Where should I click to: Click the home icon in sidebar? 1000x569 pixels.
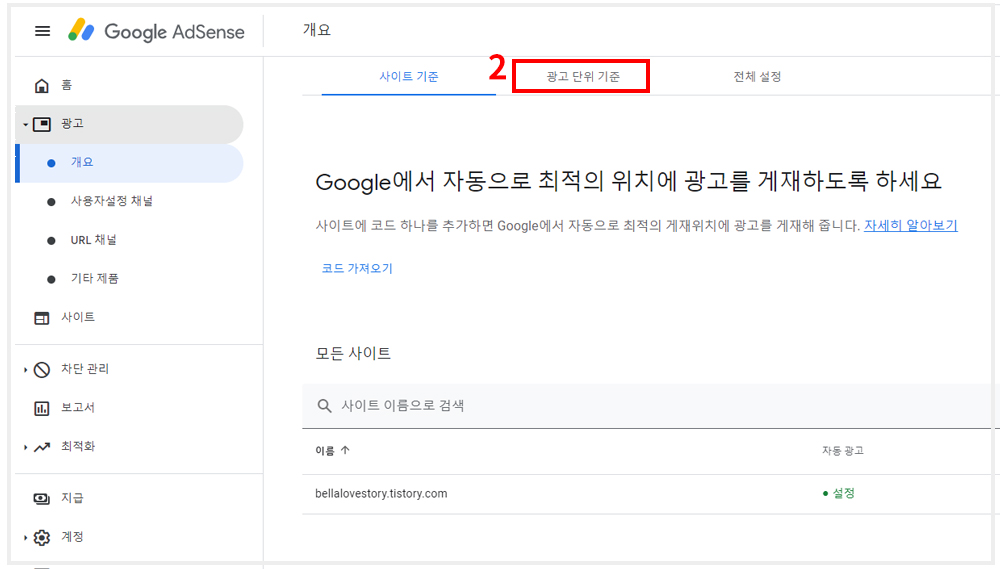pos(41,85)
